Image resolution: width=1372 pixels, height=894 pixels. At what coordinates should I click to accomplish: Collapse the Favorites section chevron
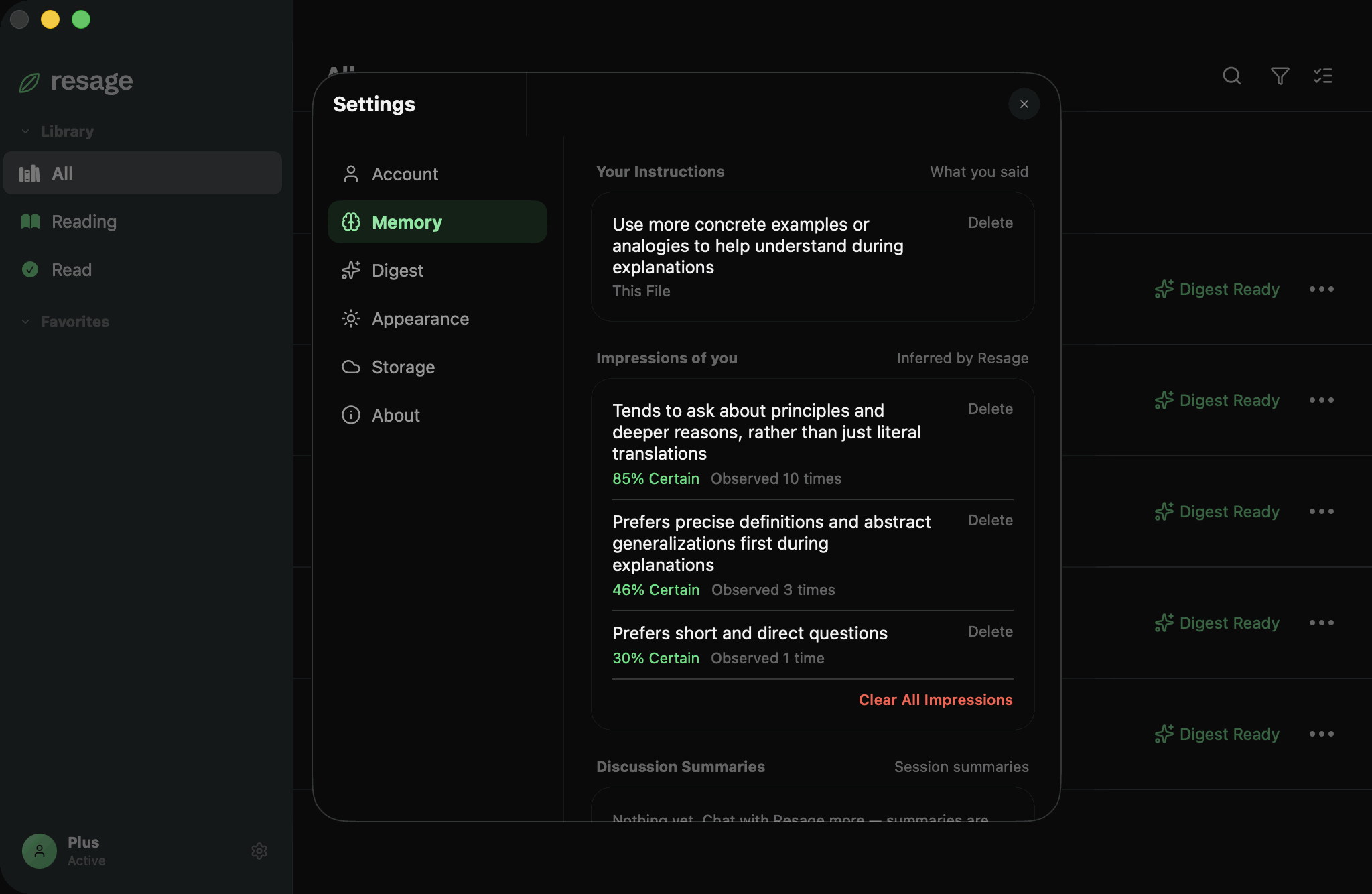pyautogui.click(x=25, y=322)
